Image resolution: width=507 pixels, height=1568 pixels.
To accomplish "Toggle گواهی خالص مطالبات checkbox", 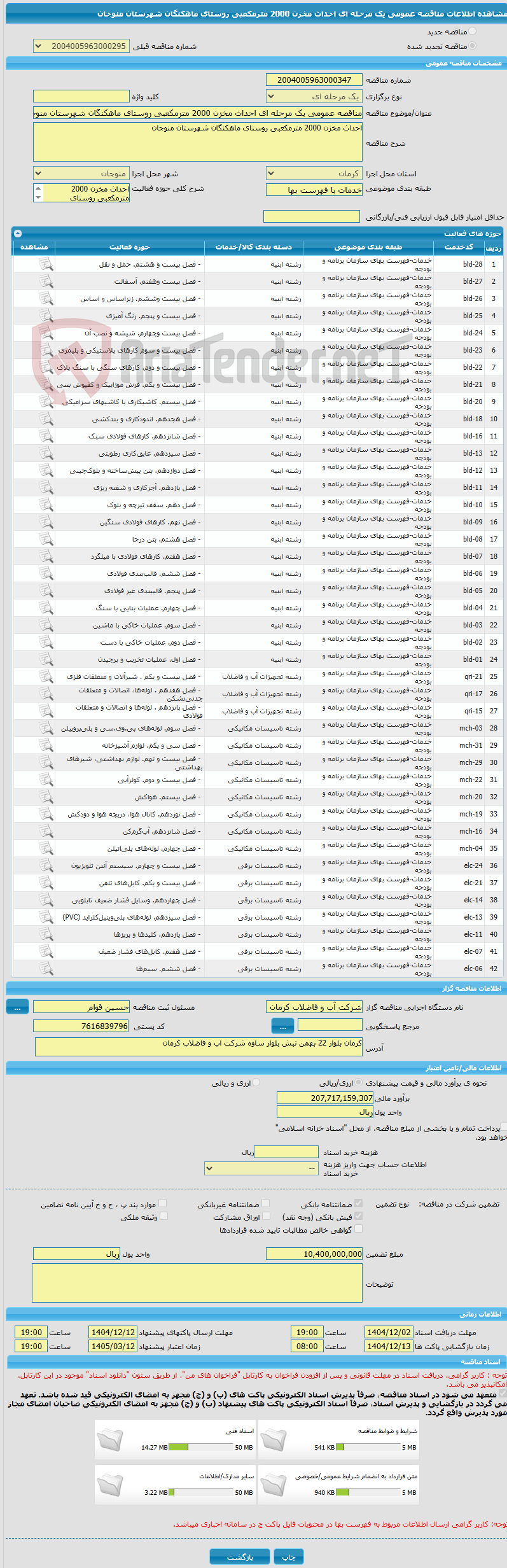I will tap(359, 1229).
